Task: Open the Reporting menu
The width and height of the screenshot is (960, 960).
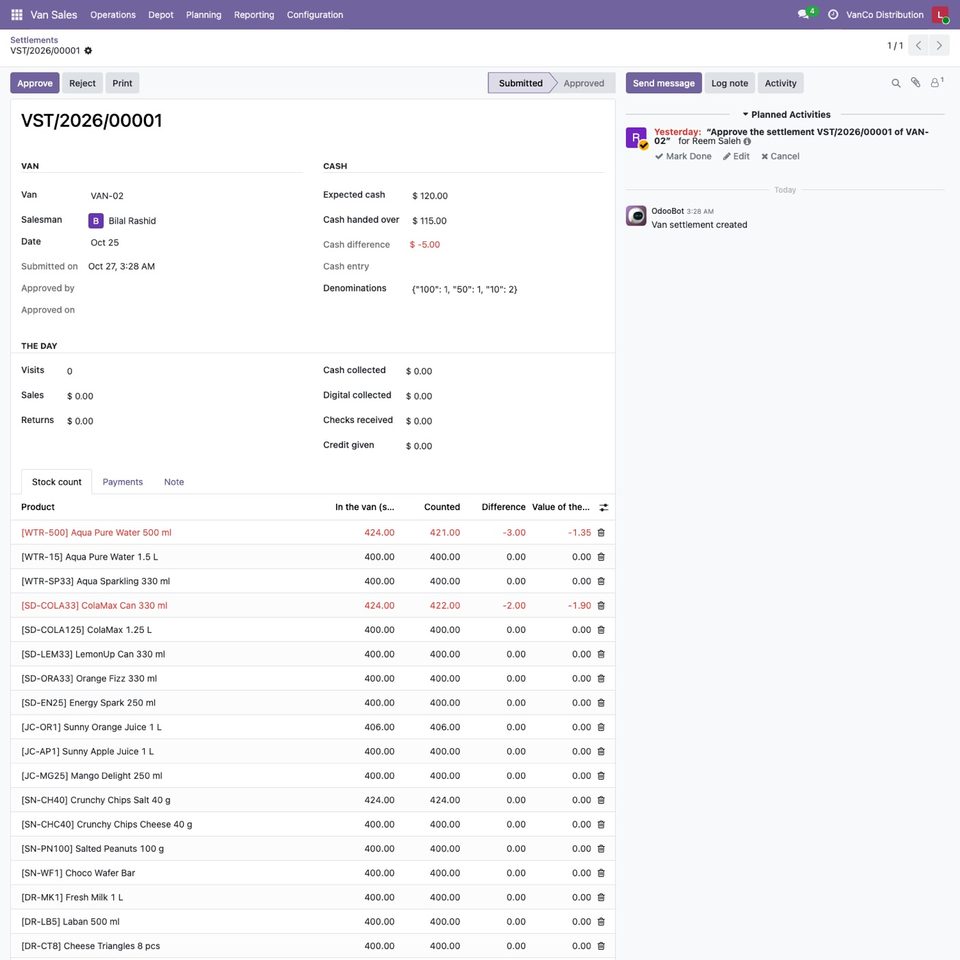Action: (x=254, y=15)
